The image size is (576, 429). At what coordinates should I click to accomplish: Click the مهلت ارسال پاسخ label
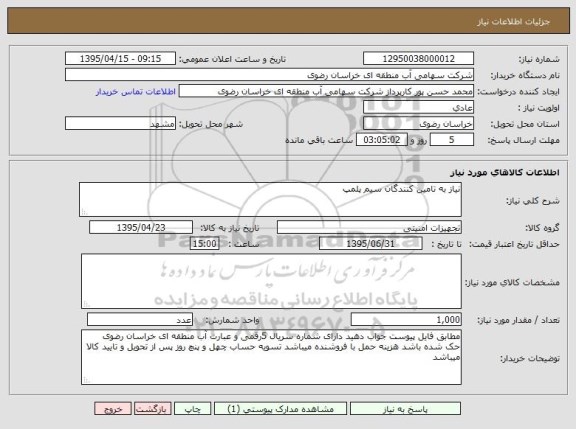(523, 140)
